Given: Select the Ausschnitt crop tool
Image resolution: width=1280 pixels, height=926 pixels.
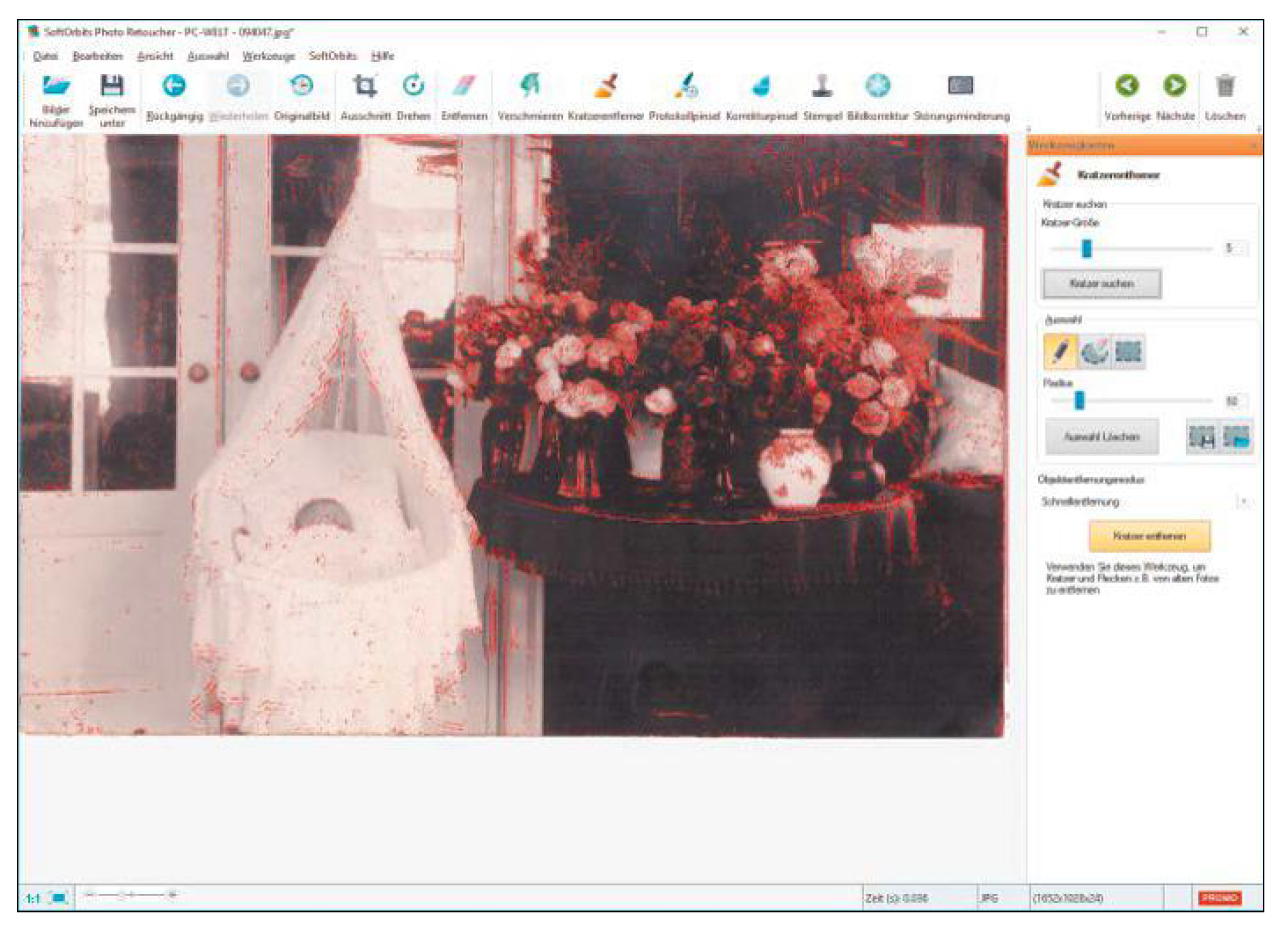Looking at the screenshot, I should pyautogui.click(x=364, y=88).
